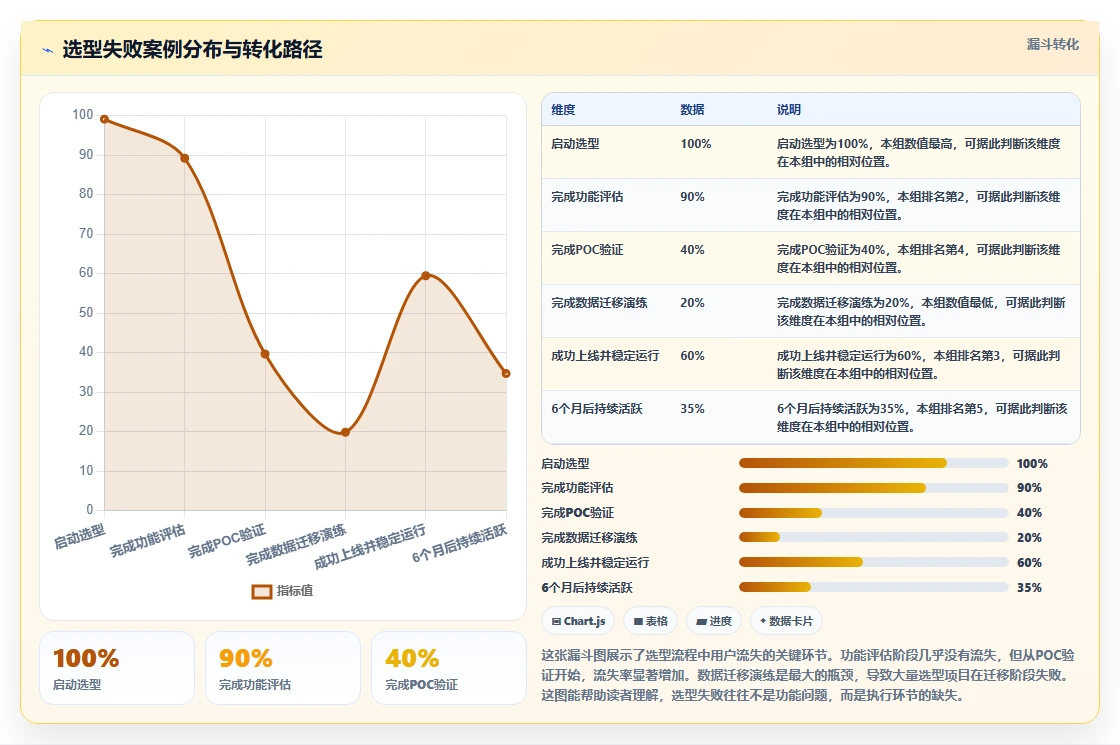This screenshot has height=745, width=1120.
Task: Click the summary paragraph starting 这张漏斗图展示了
Action: (x=808, y=675)
